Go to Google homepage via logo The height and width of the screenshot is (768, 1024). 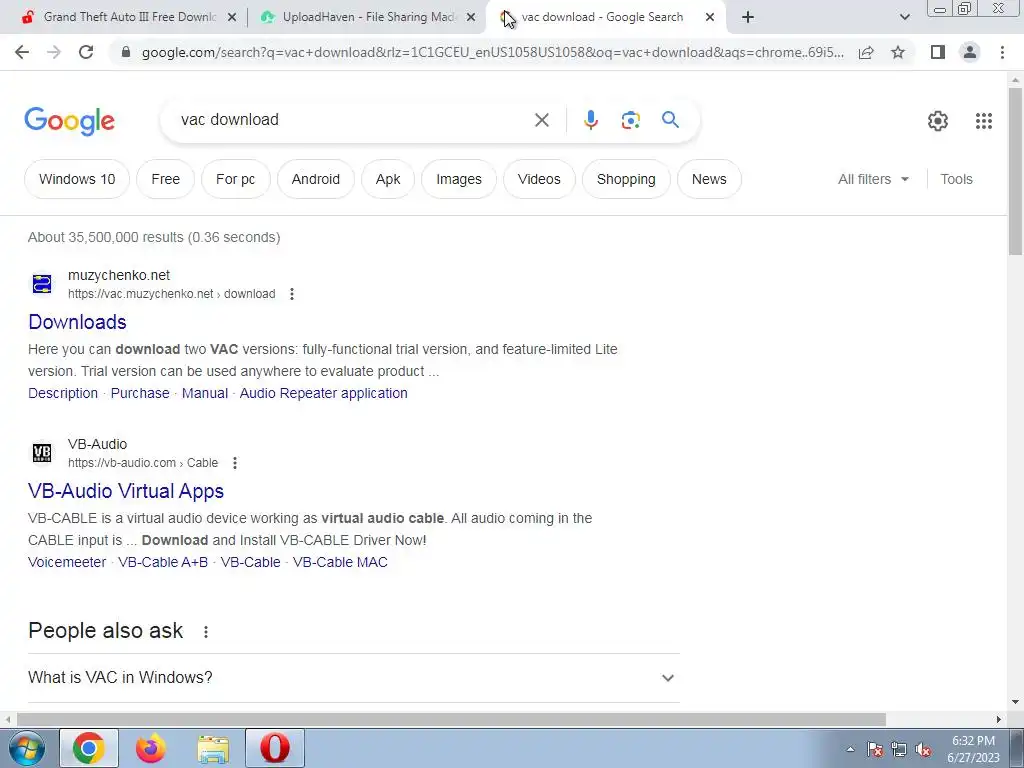[x=69, y=121]
